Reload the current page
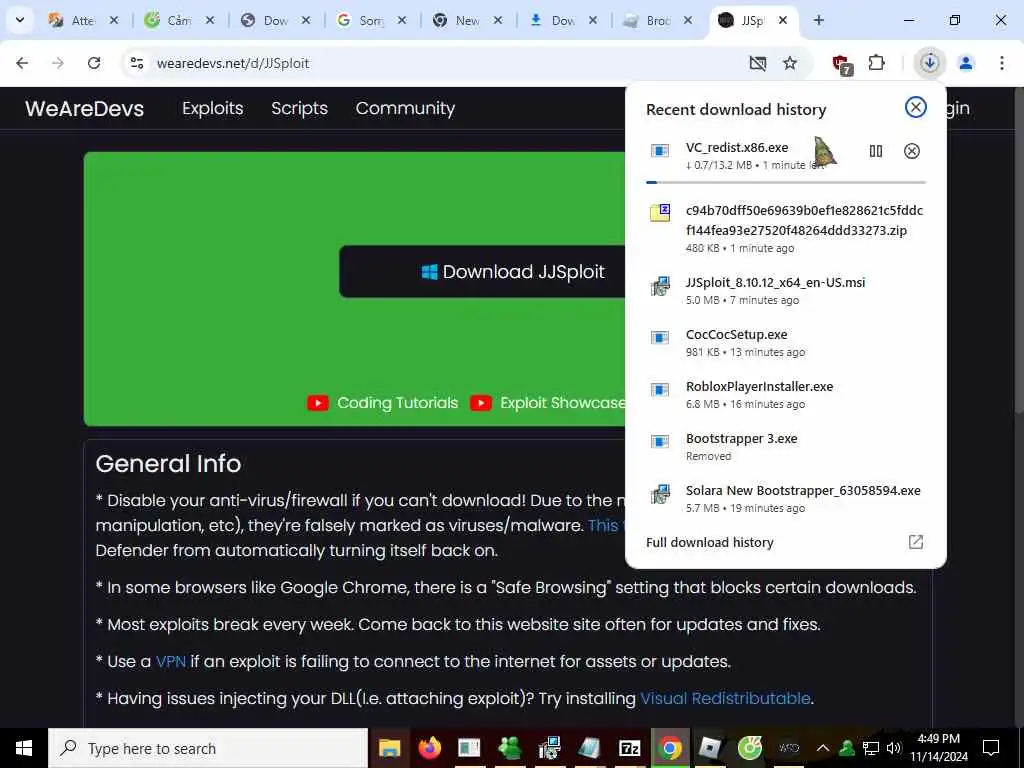Viewport: 1024px width, 768px height. [x=94, y=63]
